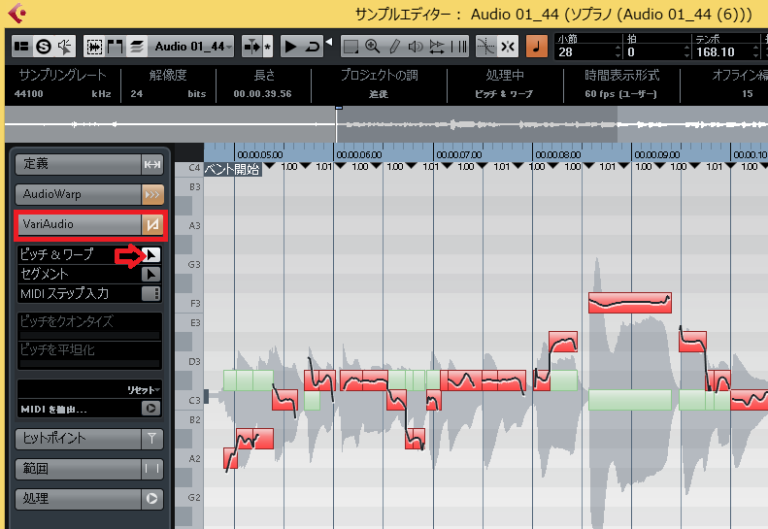The height and width of the screenshot is (529, 768).
Task: Click the 範囲 tab range icon
Action: tap(152, 469)
